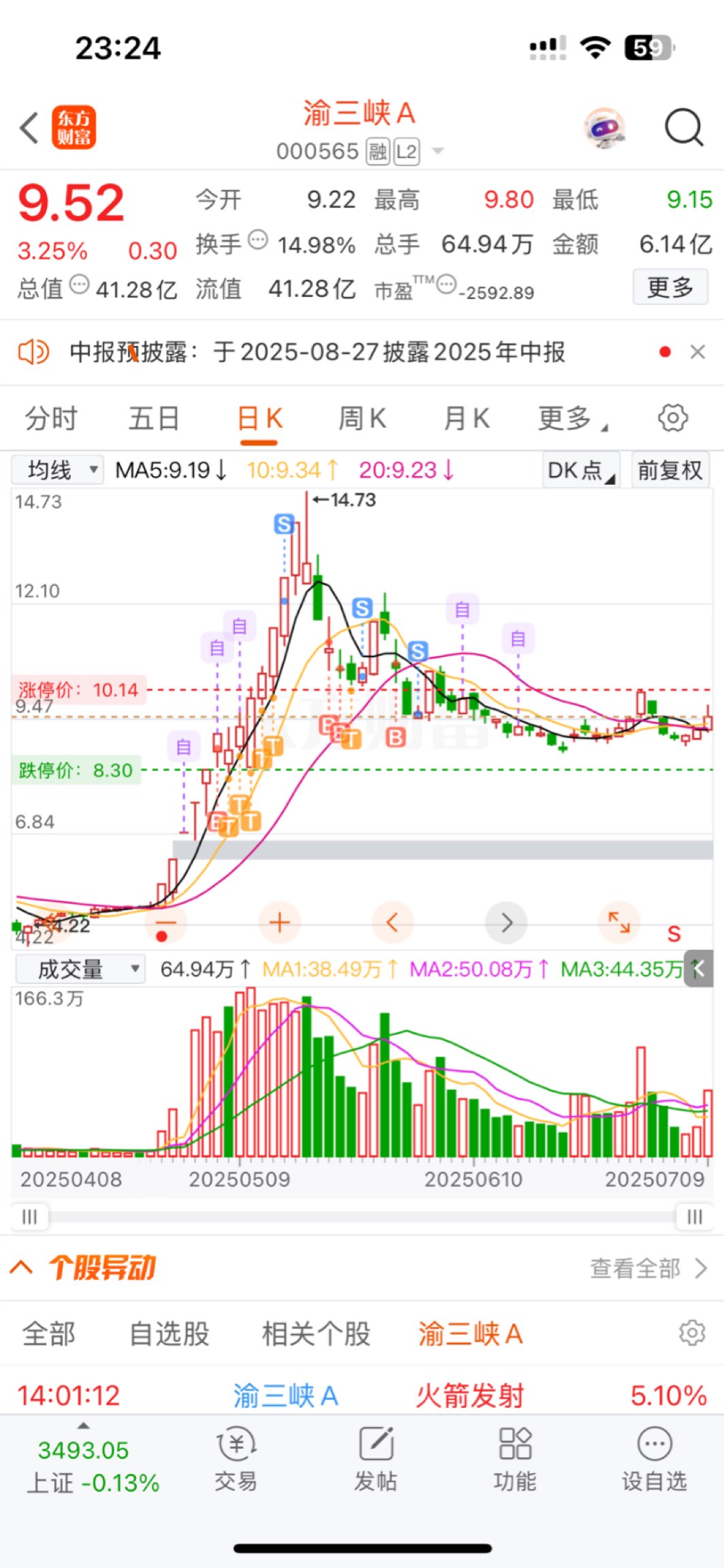724x1568 pixels.
Task: Tap the S sell marker at the 14.73 peak
Action: coord(284,524)
